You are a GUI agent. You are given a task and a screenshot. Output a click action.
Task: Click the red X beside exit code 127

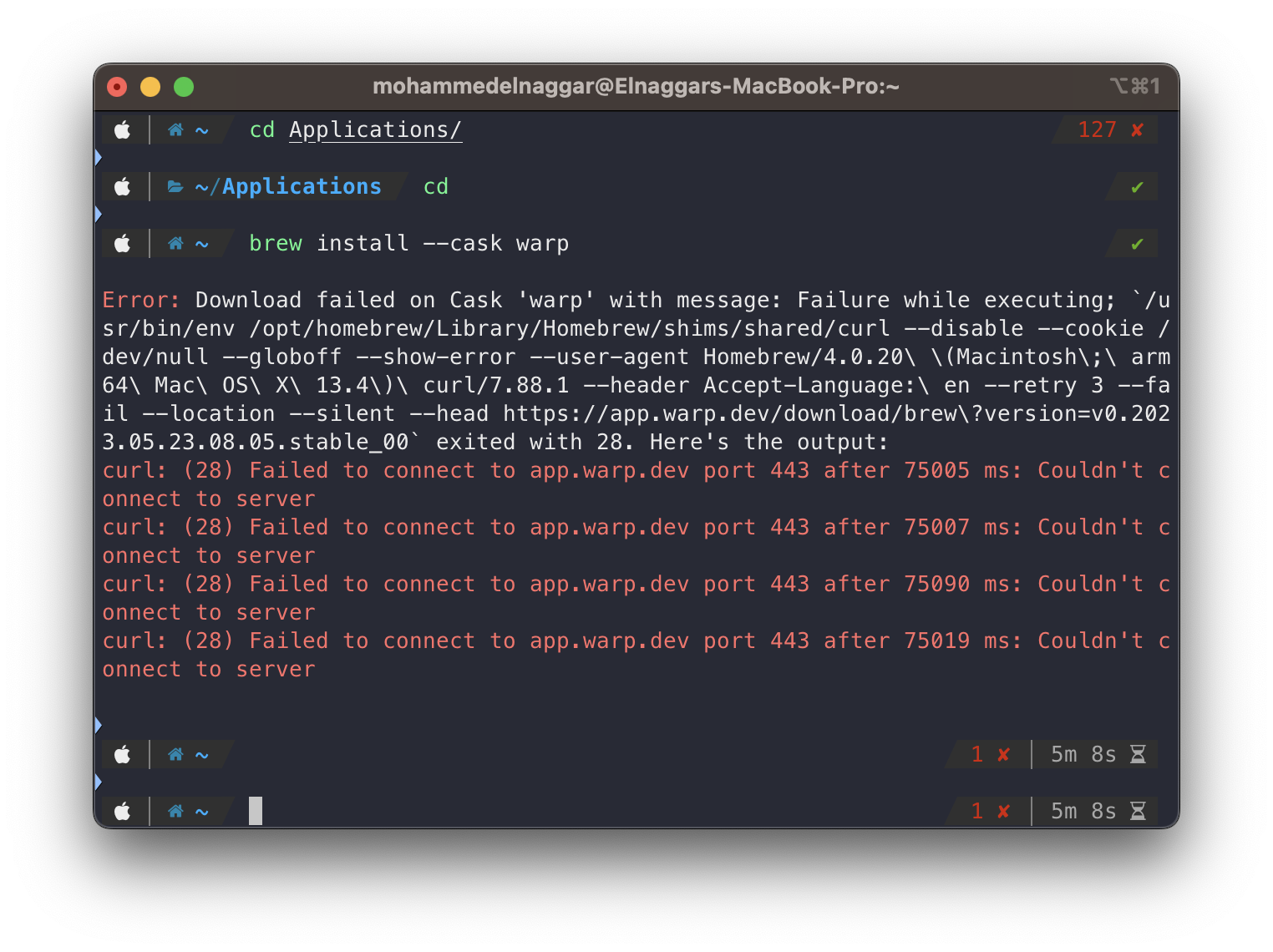click(x=1136, y=129)
